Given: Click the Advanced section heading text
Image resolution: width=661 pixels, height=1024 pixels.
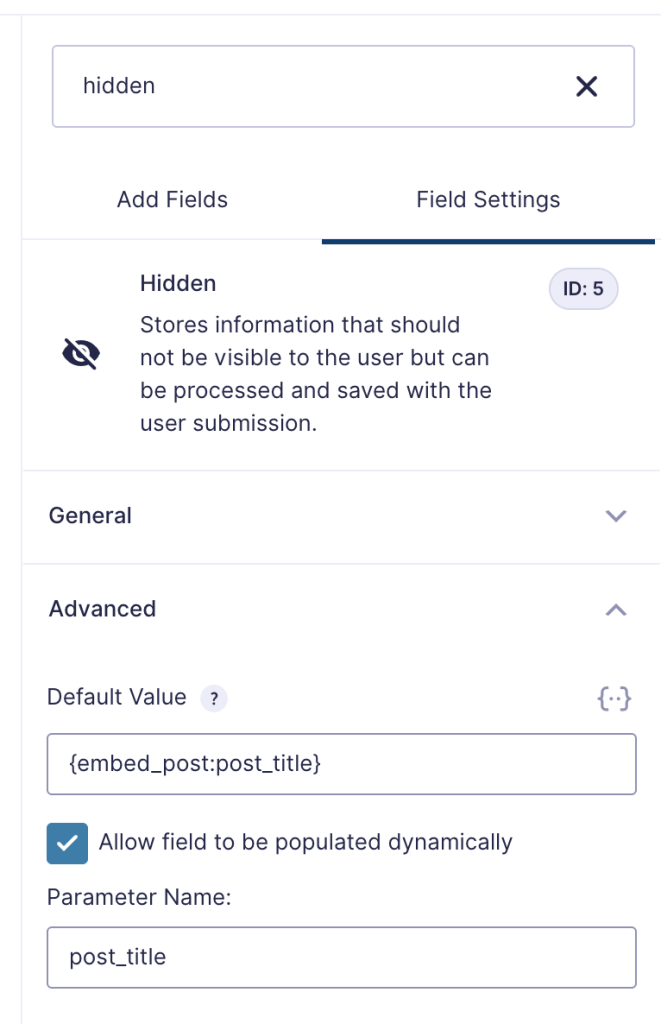Looking at the screenshot, I should tap(102, 609).
